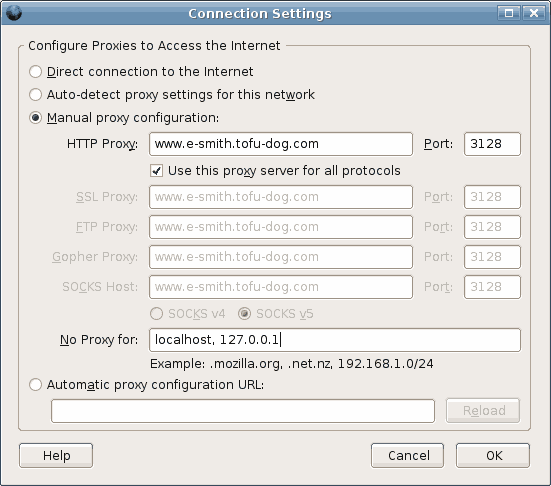Click the HTTP Proxy Port field
The width and height of the screenshot is (551, 486).
[x=492, y=144]
